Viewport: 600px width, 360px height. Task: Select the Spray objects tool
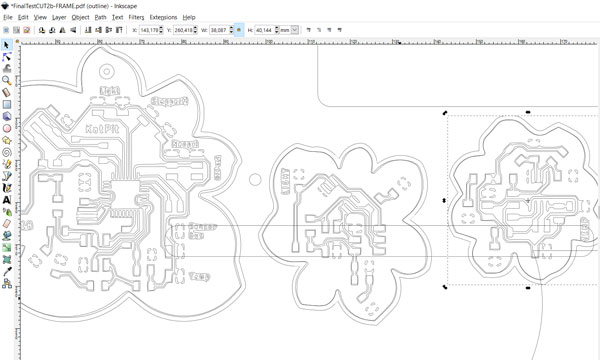click(x=7, y=212)
